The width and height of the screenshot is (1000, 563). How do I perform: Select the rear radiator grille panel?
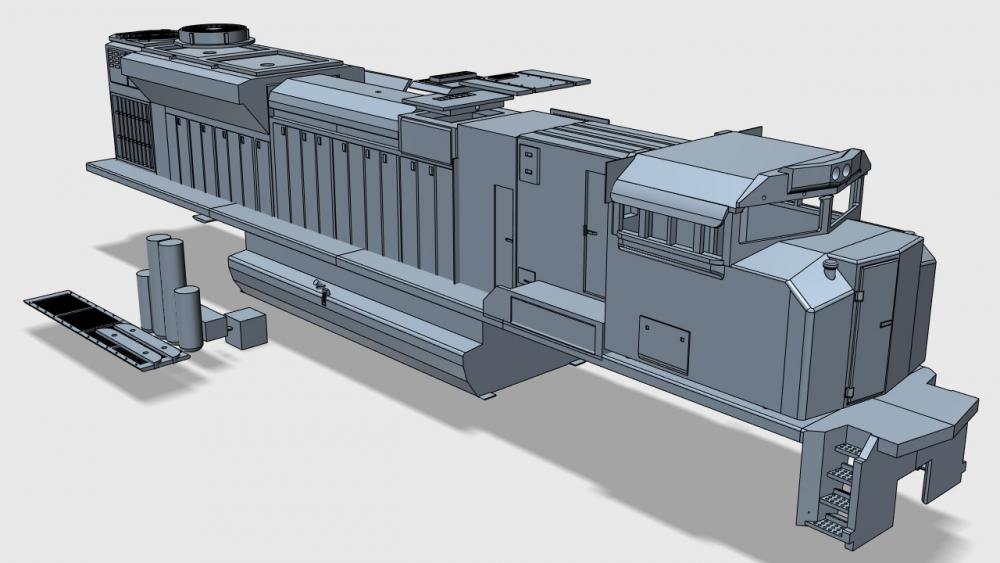(133, 131)
